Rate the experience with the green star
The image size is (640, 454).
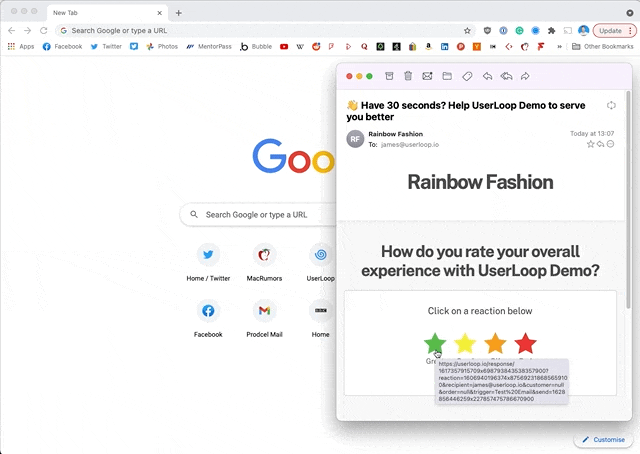[435, 343]
